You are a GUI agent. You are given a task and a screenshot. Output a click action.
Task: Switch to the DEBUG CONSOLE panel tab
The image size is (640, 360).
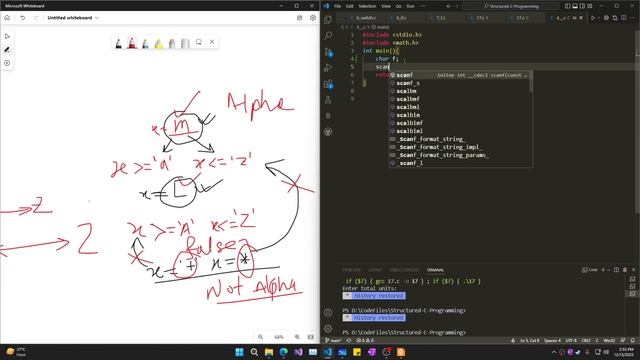coord(404,270)
